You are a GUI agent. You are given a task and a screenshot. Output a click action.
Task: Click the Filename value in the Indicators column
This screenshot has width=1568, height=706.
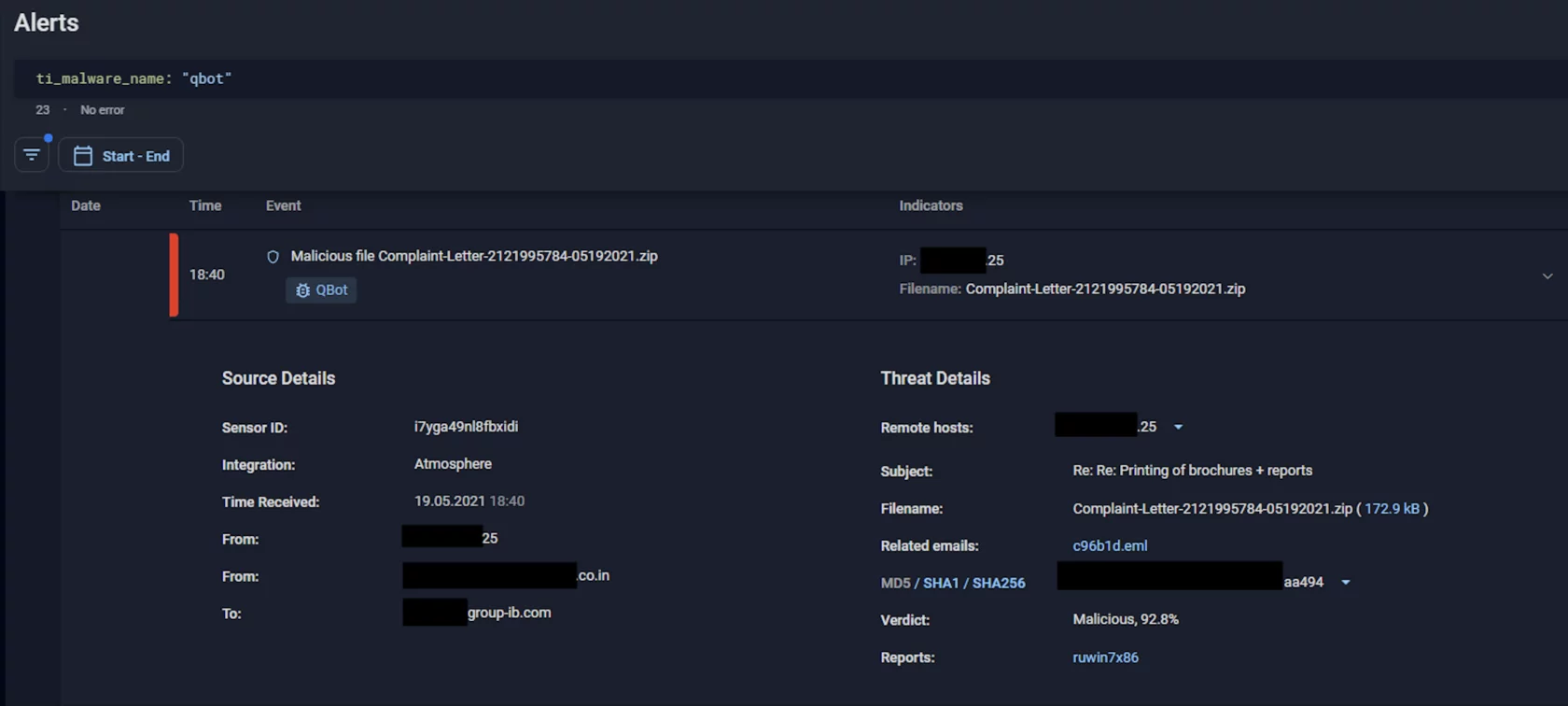coord(1105,289)
